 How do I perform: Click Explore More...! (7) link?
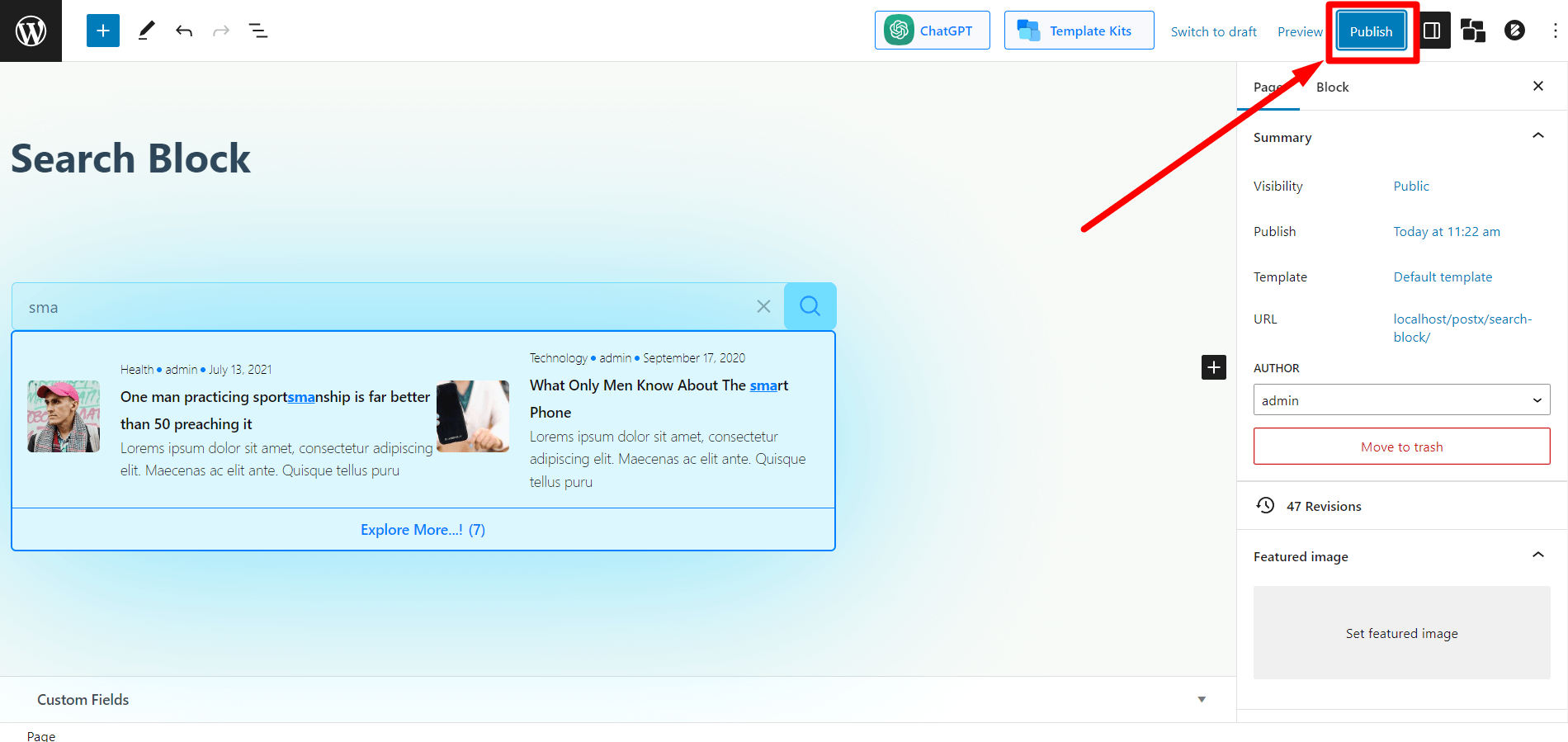tap(423, 530)
